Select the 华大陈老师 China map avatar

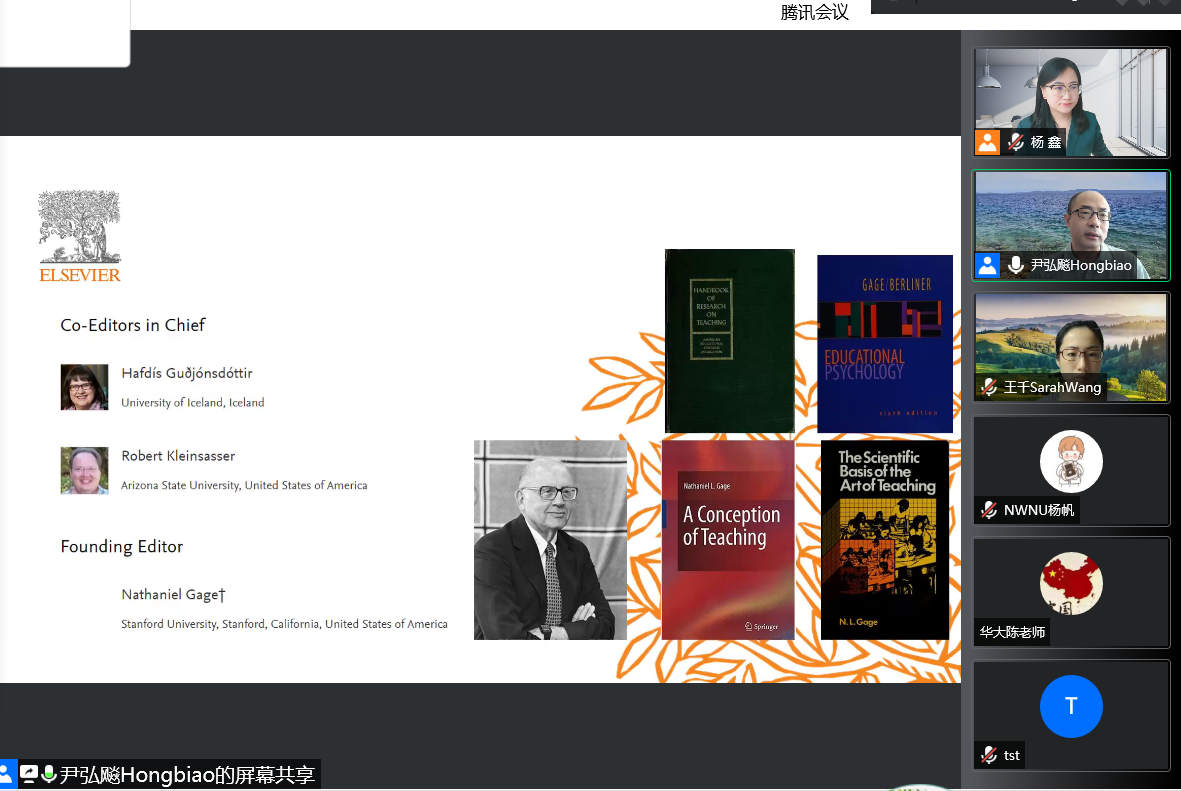point(1071,584)
